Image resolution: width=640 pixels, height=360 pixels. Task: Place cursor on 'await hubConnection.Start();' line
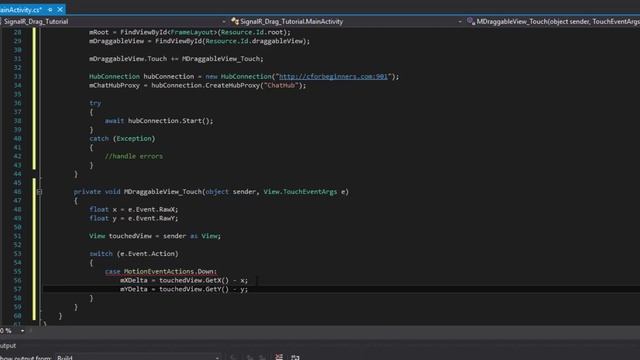click(159, 121)
